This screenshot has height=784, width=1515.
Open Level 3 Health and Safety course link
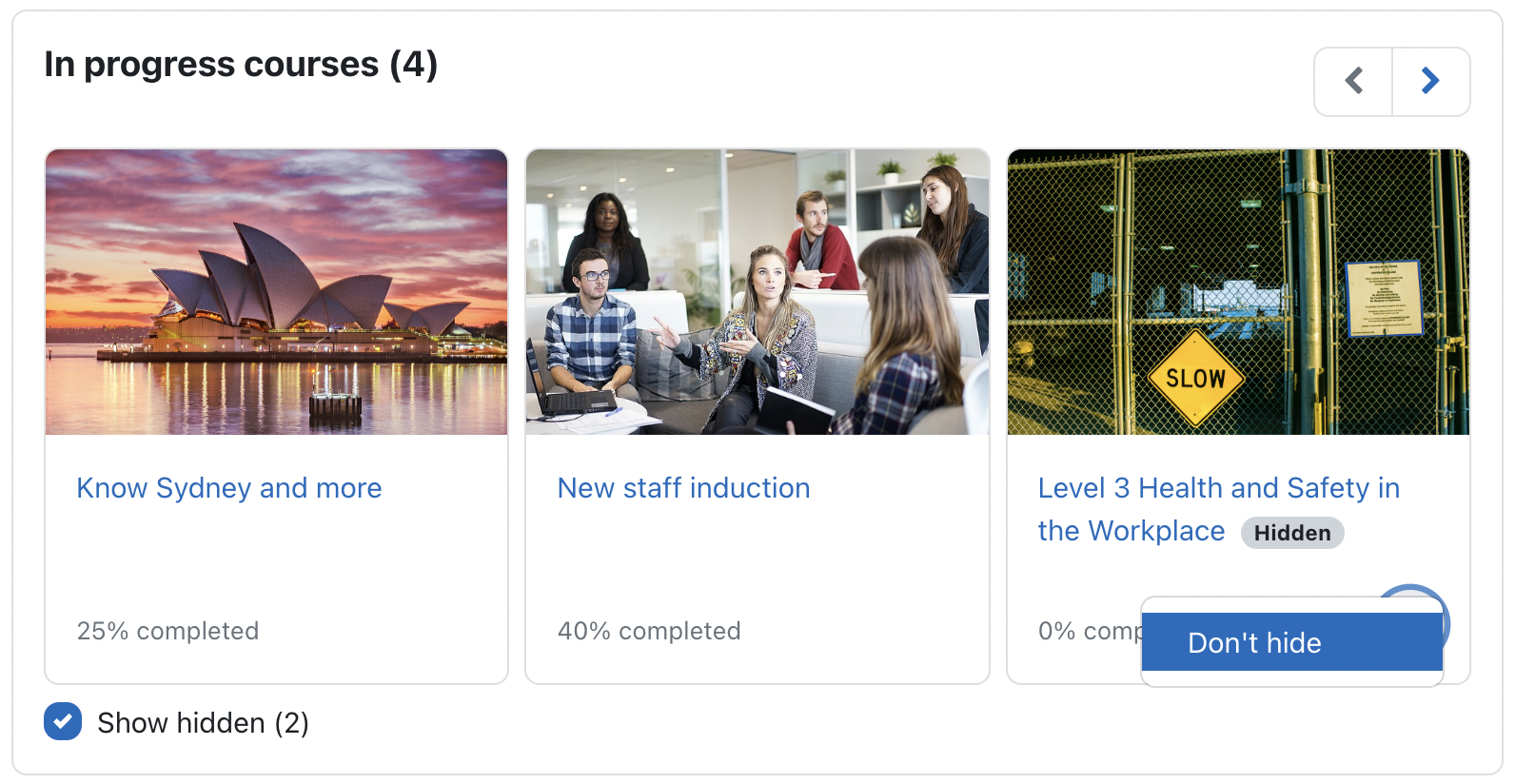[1218, 488]
